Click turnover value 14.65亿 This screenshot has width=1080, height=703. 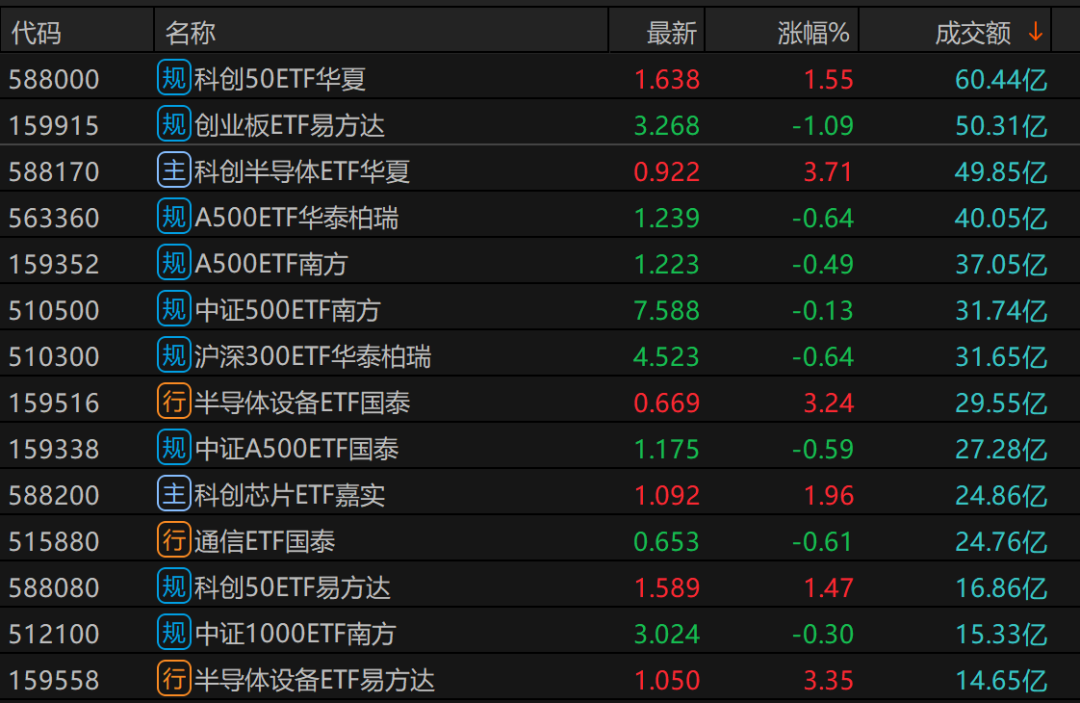(x=1001, y=680)
